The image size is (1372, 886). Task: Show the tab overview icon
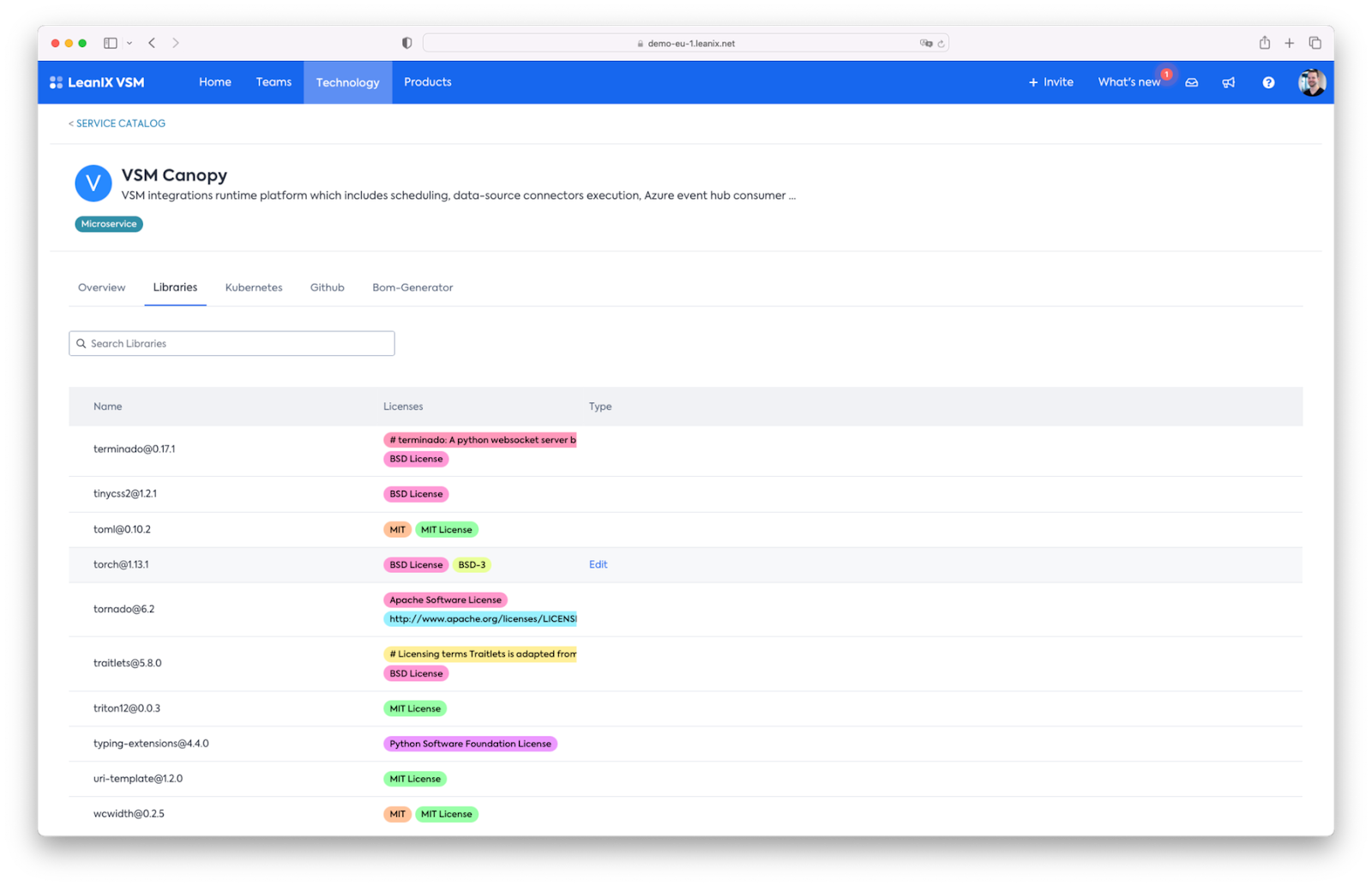coord(1315,43)
